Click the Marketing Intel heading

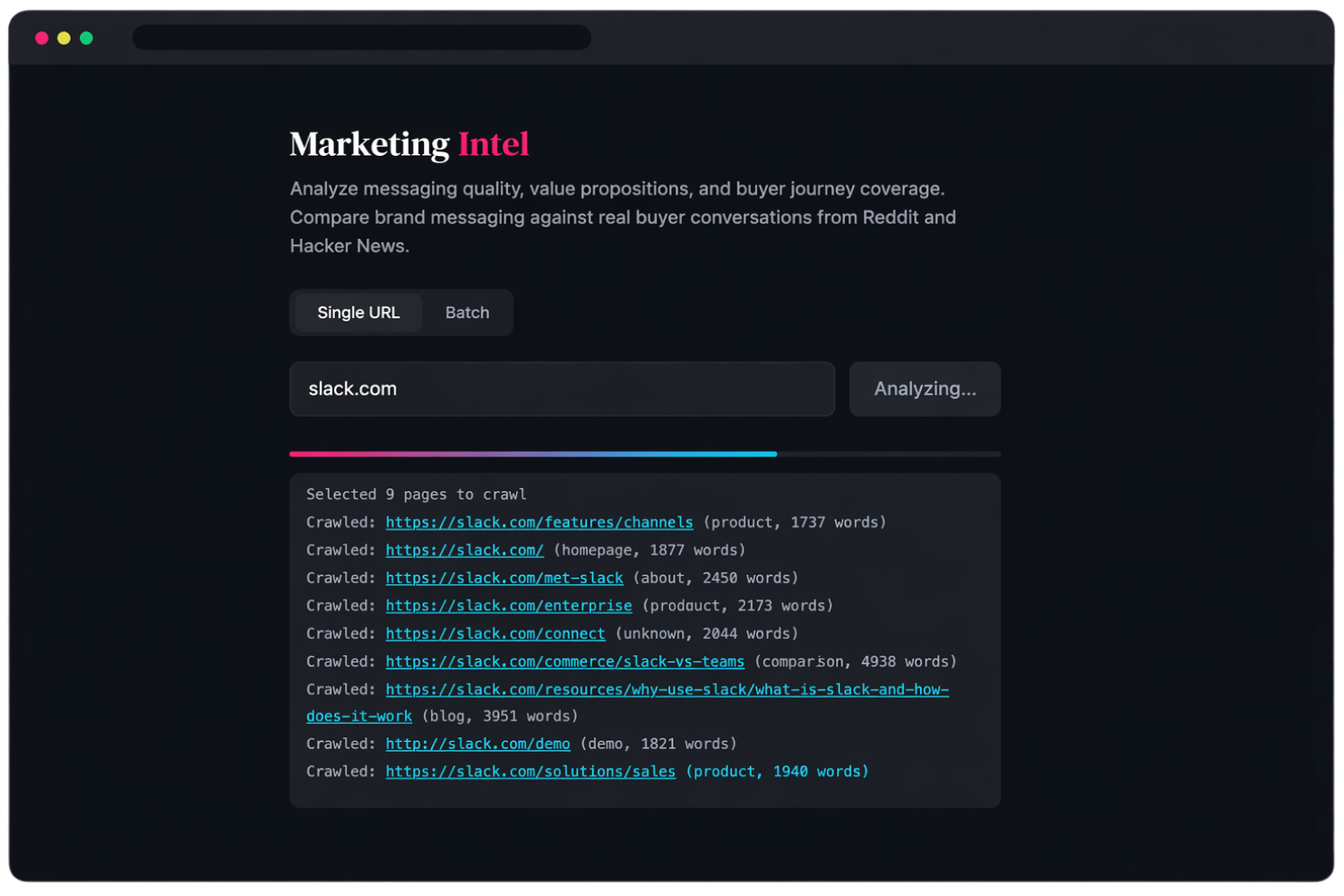(409, 143)
